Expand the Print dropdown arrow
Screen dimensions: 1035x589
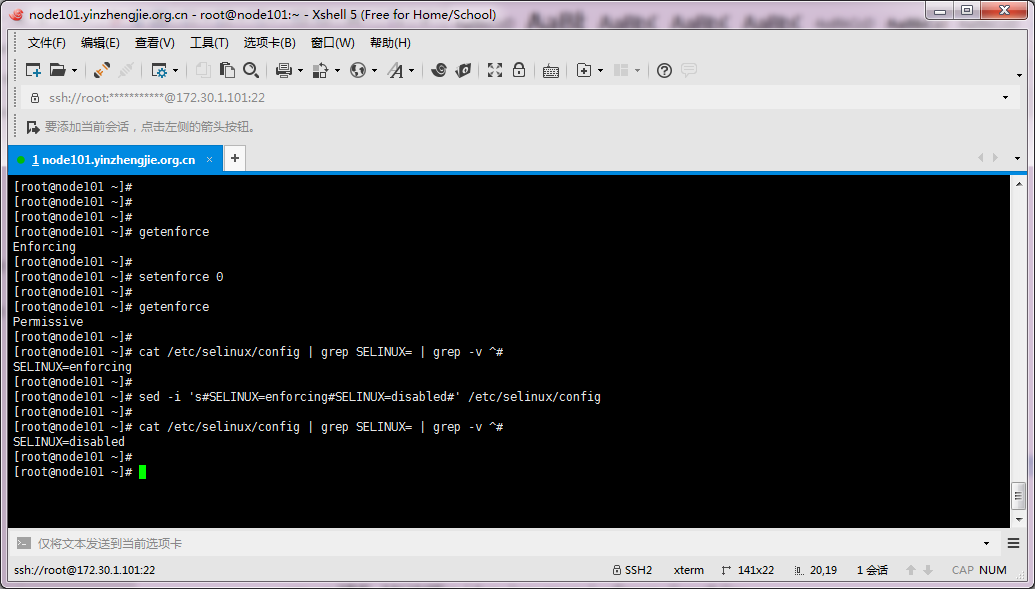point(300,71)
